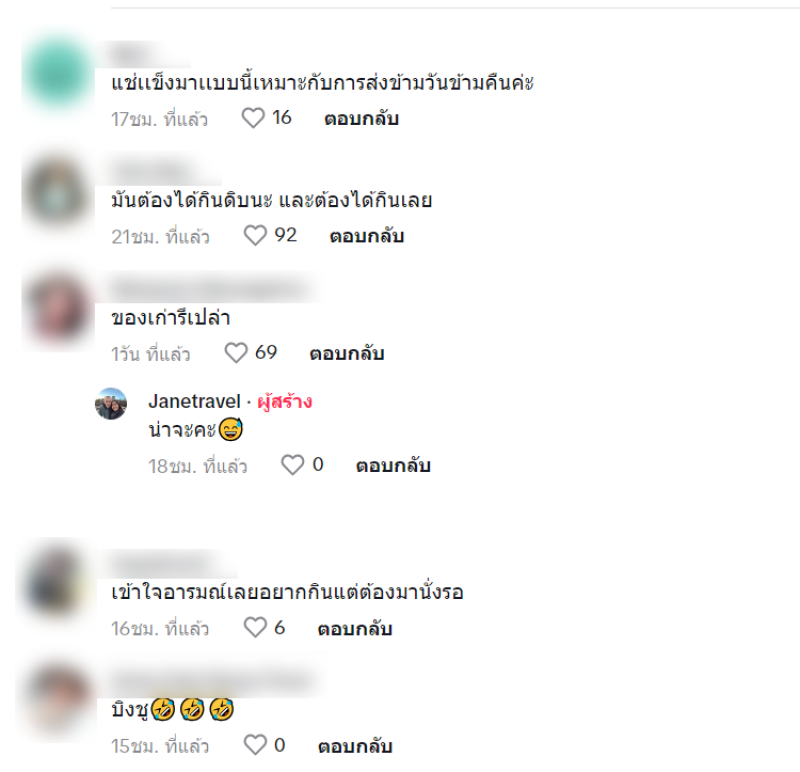Viewport: 800px width, 772px height.
Task: Open avatar of the บิงซู commenter
Action: pyautogui.click(x=58, y=699)
